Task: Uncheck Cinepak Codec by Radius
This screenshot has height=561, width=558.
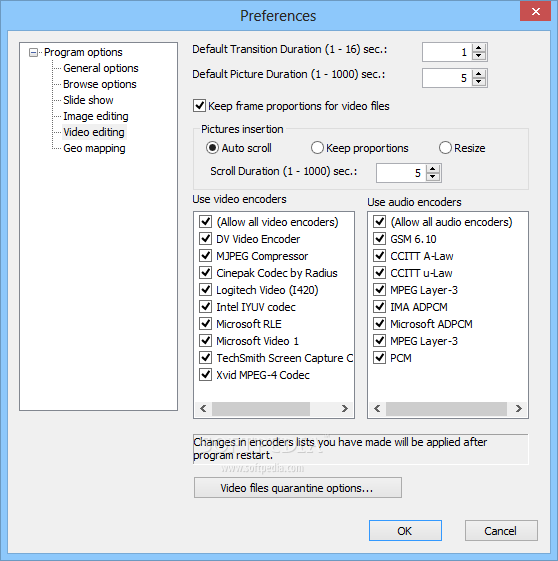Action: pyautogui.click(x=205, y=273)
